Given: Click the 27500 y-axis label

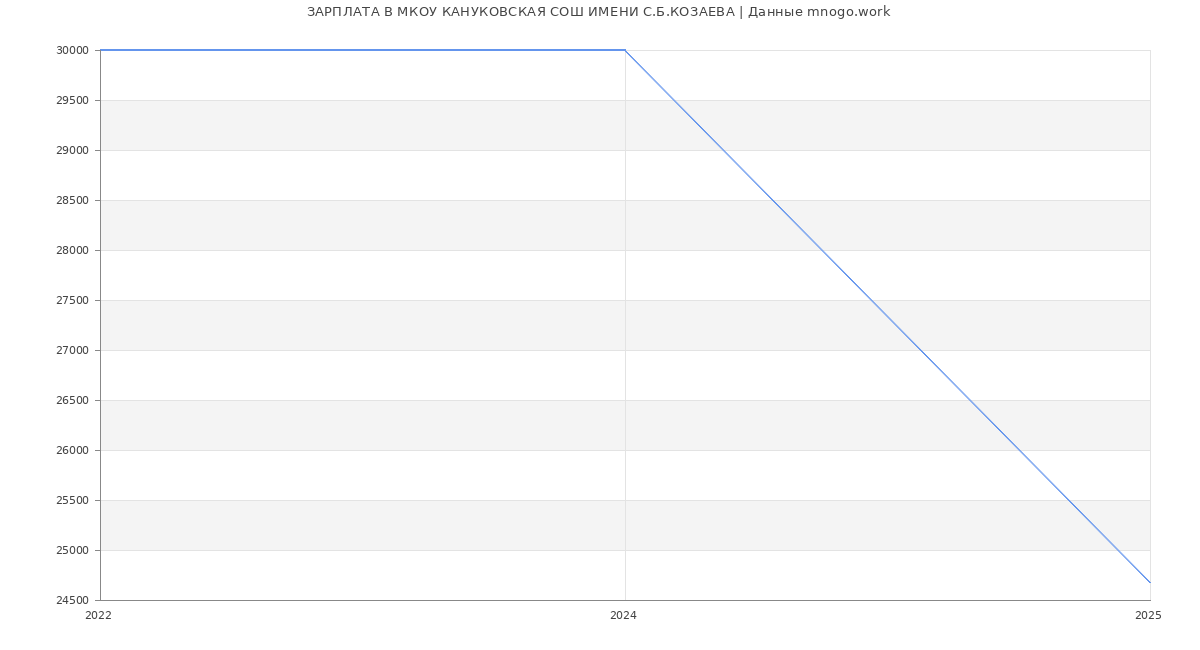Looking at the screenshot, I should 73,301.
